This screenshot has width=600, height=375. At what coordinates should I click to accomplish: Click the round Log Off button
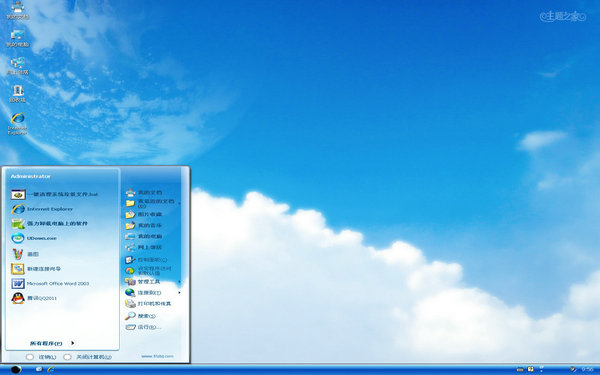click(x=30, y=357)
